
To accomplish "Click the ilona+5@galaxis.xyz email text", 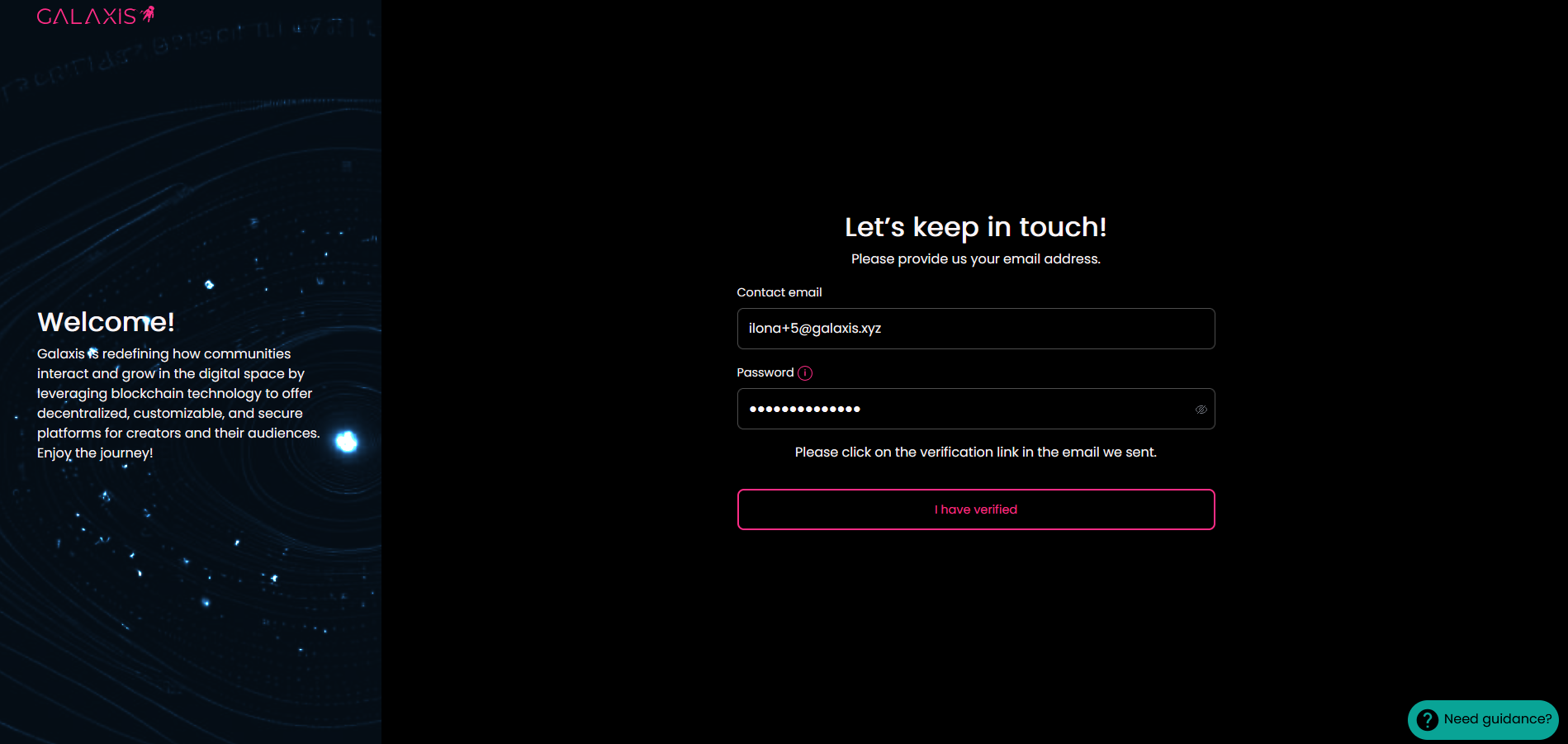I will (x=814, y=329).
